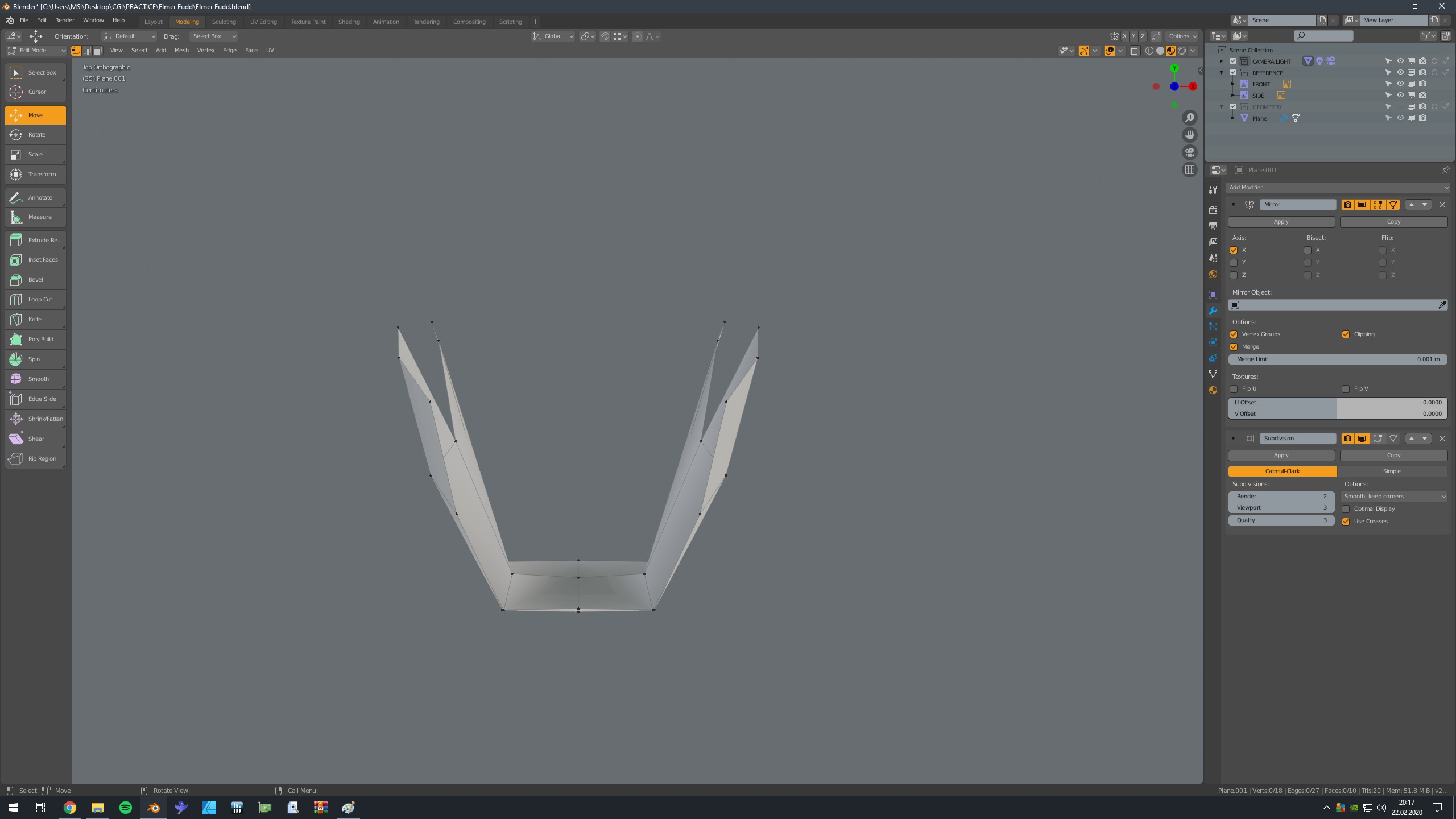The width and height of the screenshot is (1456, 819).
Task: Select the Inset Faces tool
Action: (35, 259)
